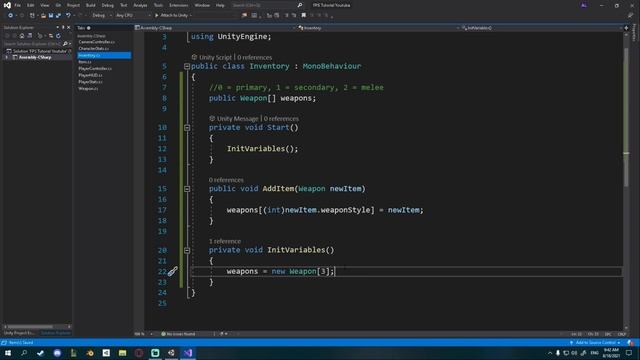640x360 pixels.
Task: Open PlayerHUD.cs in the tabs list
Action: tap(90, 75)
